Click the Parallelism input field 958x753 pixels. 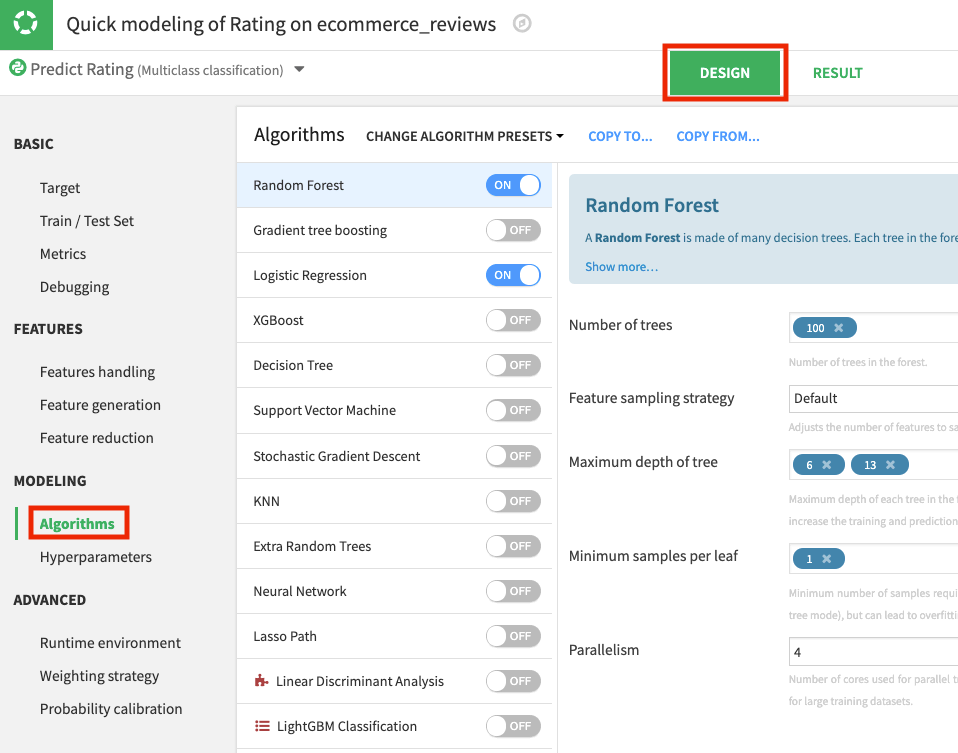pos(873,652)
